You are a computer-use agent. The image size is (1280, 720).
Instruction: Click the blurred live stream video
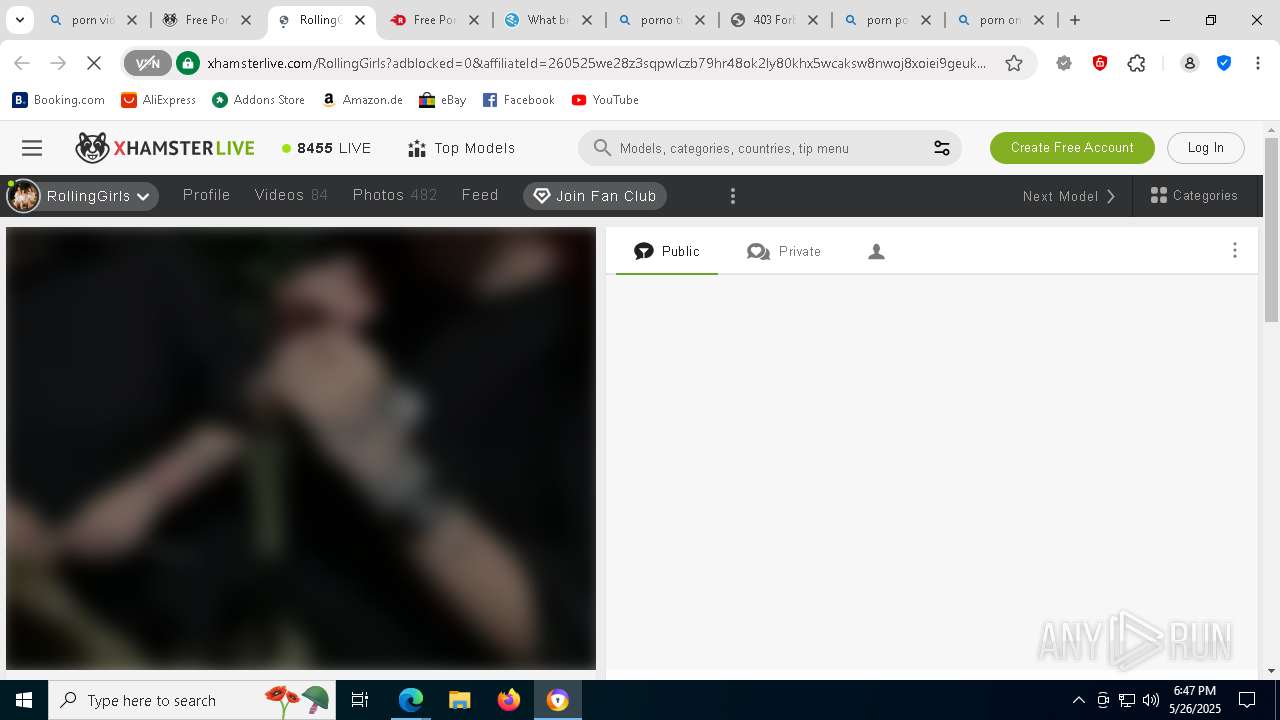pyautogui.click(x=301, y=448)
